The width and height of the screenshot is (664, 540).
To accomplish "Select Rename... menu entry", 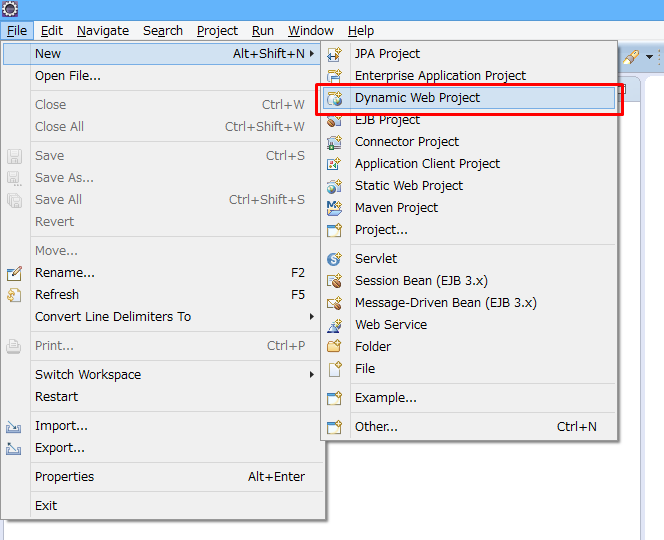I will click(x=161, y=273).
